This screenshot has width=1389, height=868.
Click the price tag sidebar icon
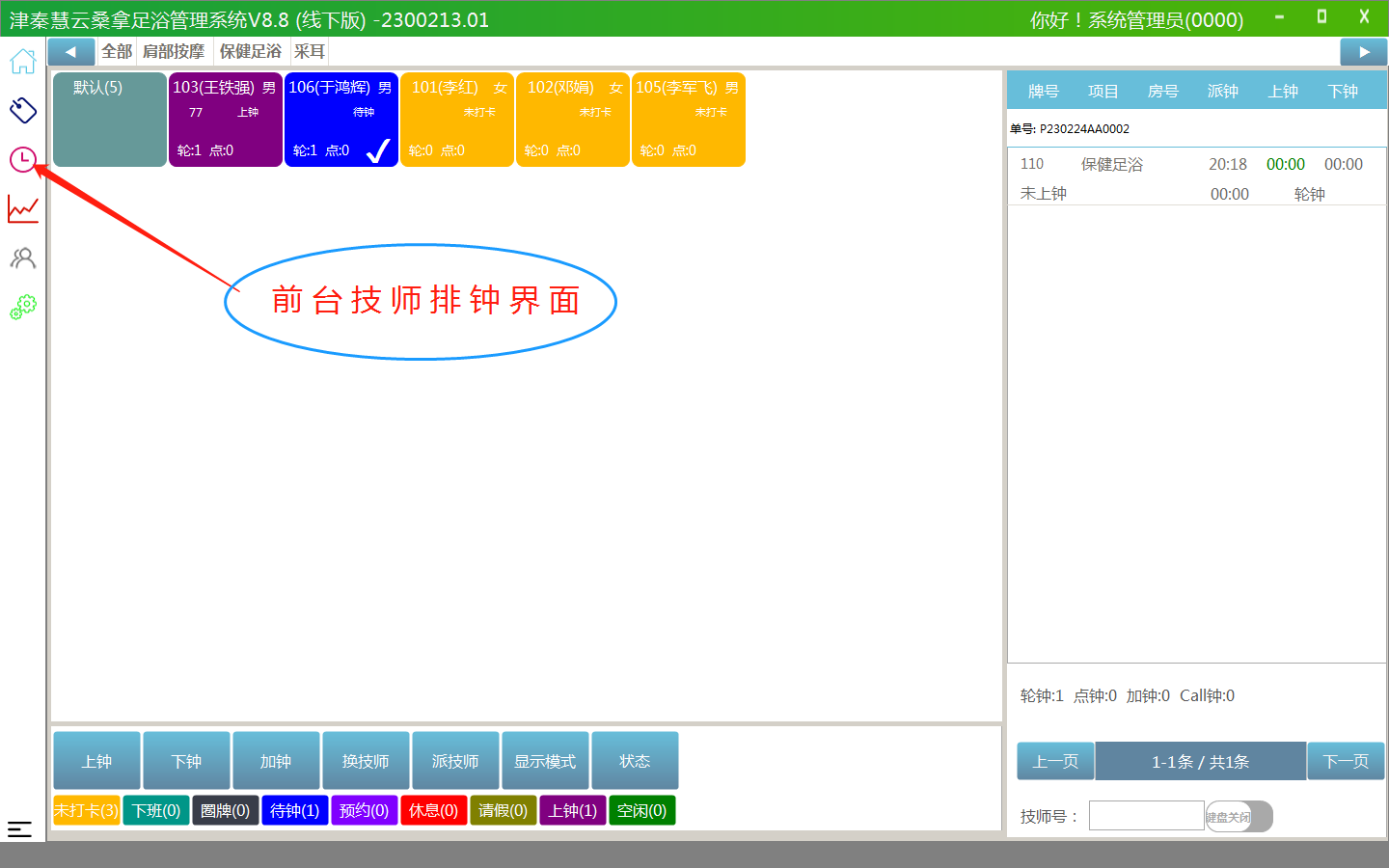point(23,110)
